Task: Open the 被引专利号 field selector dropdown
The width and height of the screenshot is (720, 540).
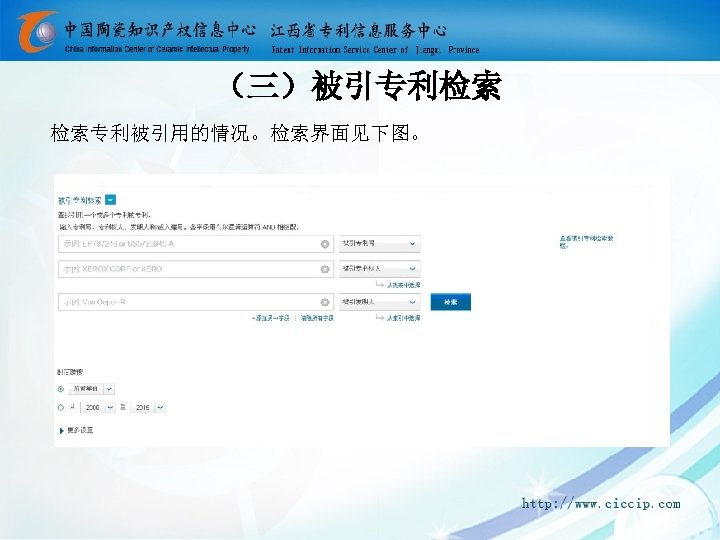Action: (x=379, y=244)
